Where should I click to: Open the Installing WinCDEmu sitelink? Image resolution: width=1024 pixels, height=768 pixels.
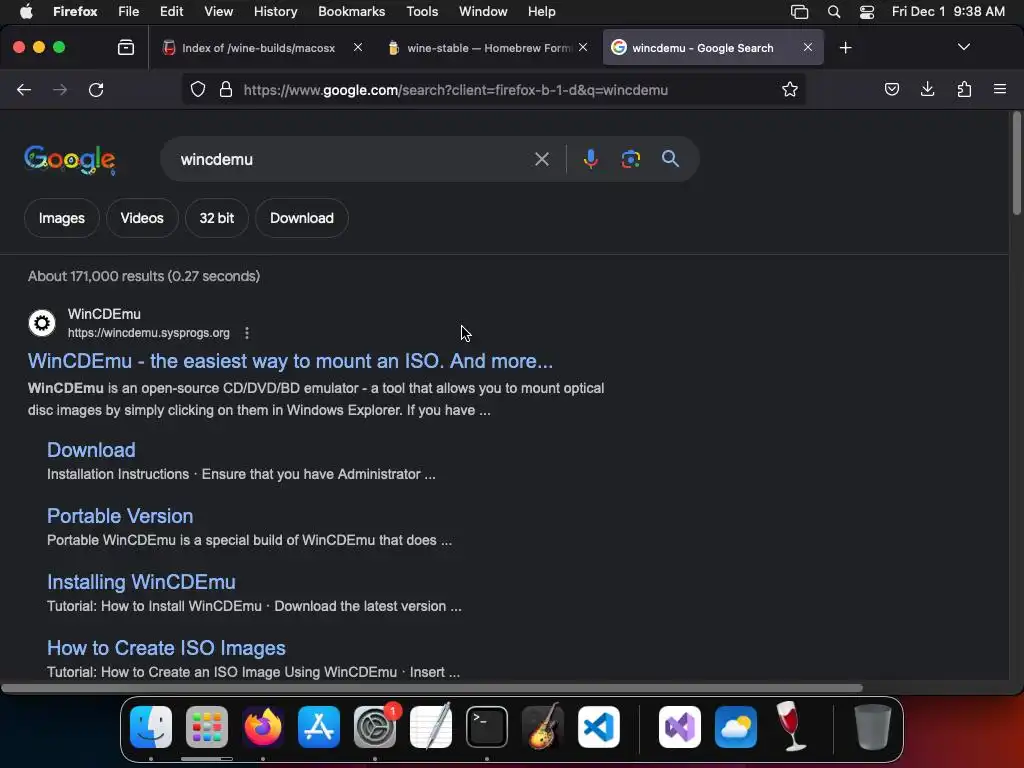point(141,582)
